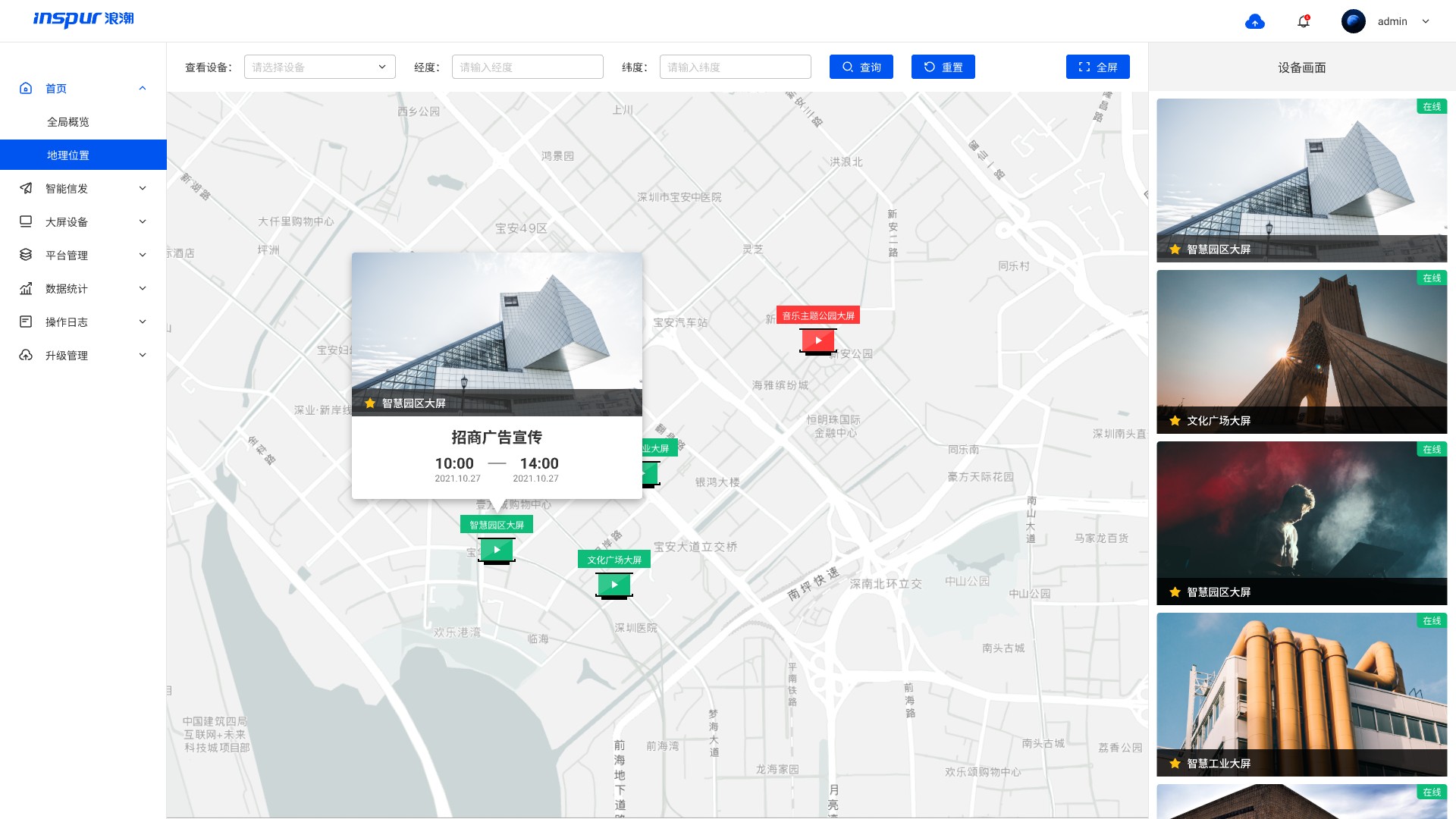Click the layers icon for 平台管理

tap(26, 255)
